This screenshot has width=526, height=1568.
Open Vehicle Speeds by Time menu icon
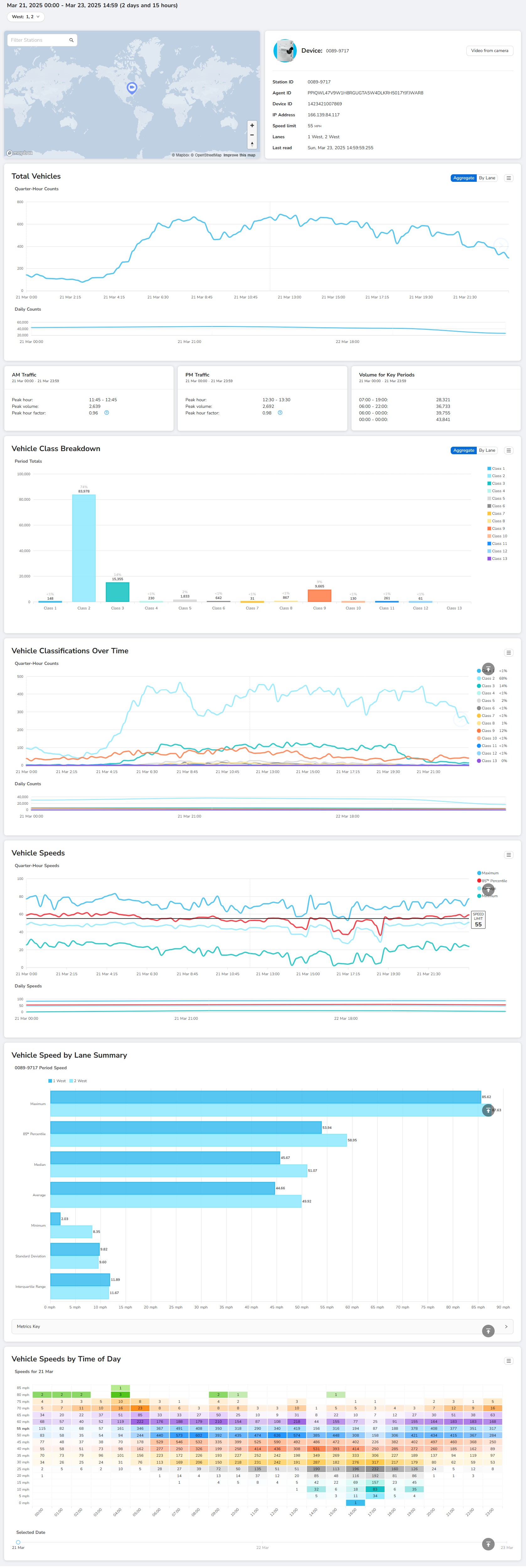coord(508,1361)
